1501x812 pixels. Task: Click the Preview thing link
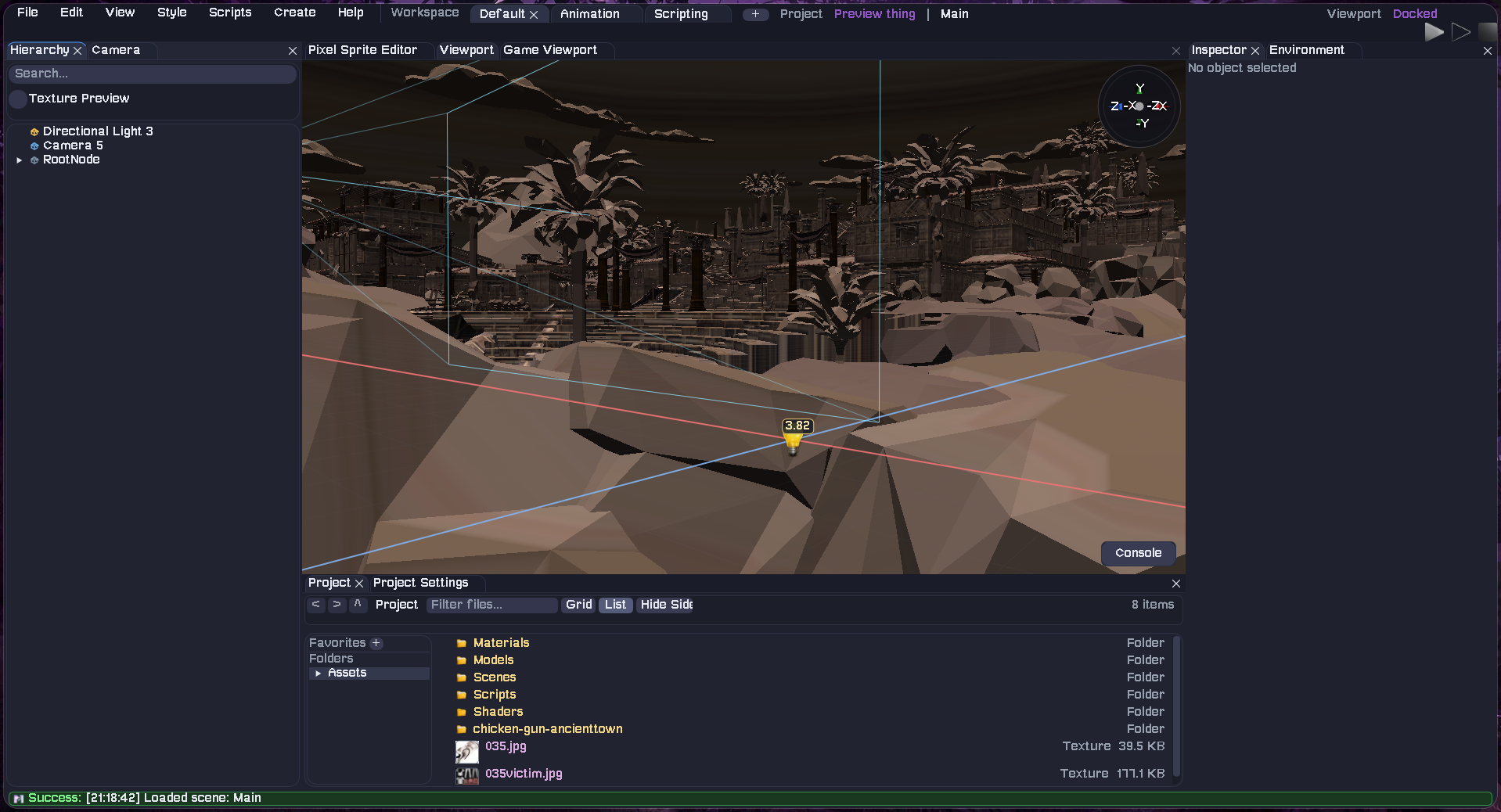pos(874,13)
